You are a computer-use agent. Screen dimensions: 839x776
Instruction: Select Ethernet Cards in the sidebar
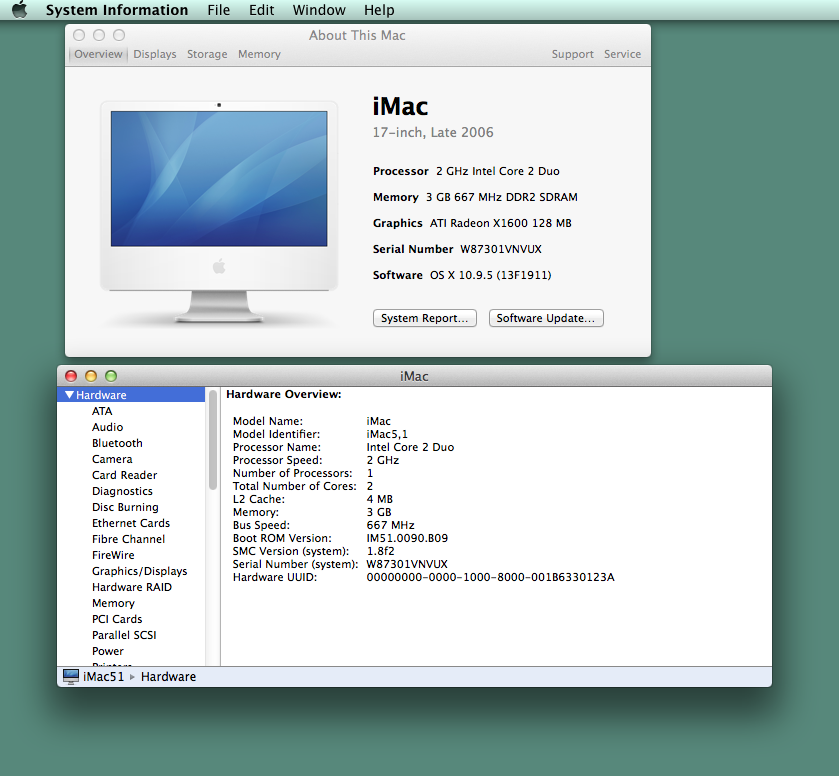pos(131,523)
